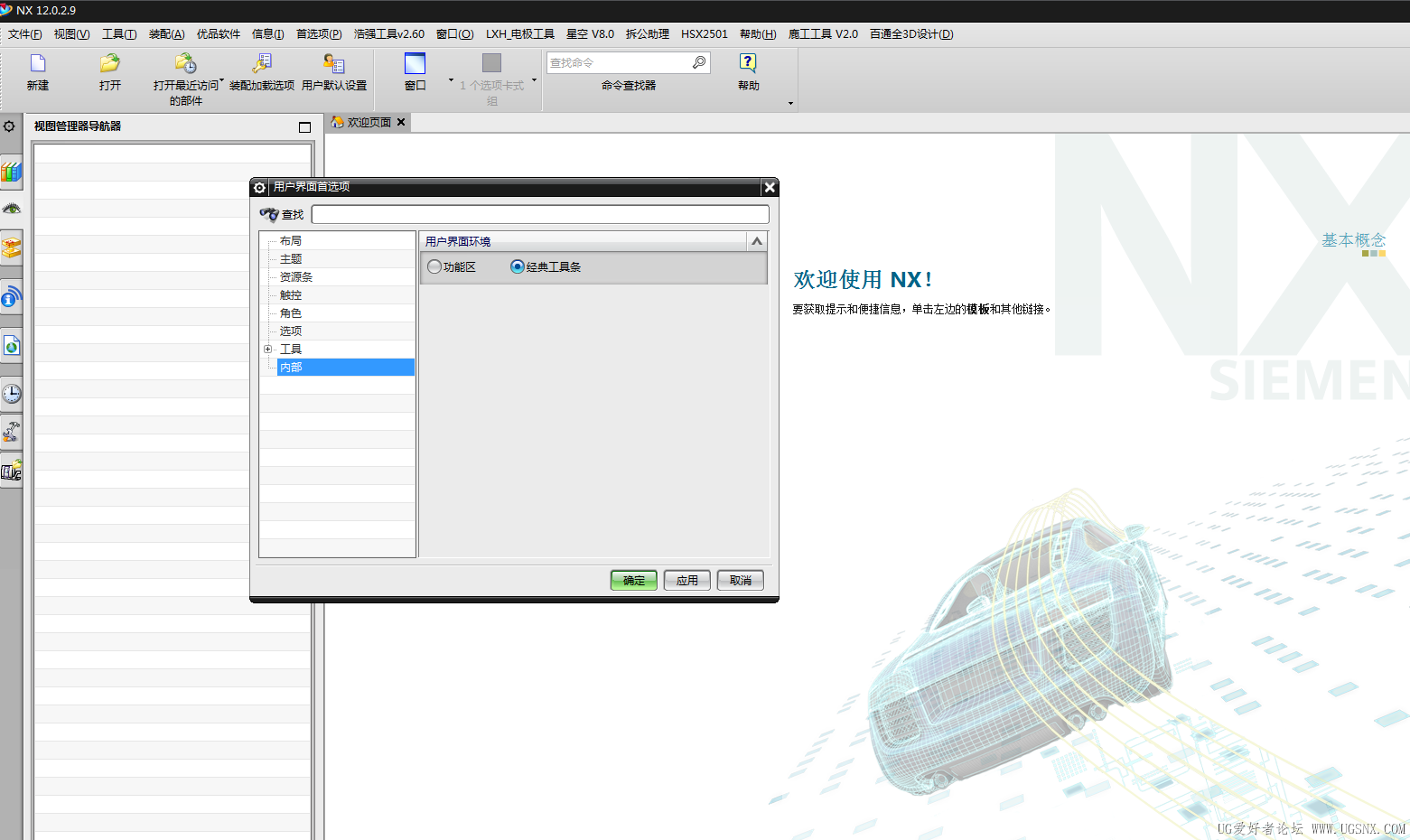This screenshot has height=840, width=1410.
Task: Open the 窗口 toolbar dropdown arrow
Action: point(452,79)
